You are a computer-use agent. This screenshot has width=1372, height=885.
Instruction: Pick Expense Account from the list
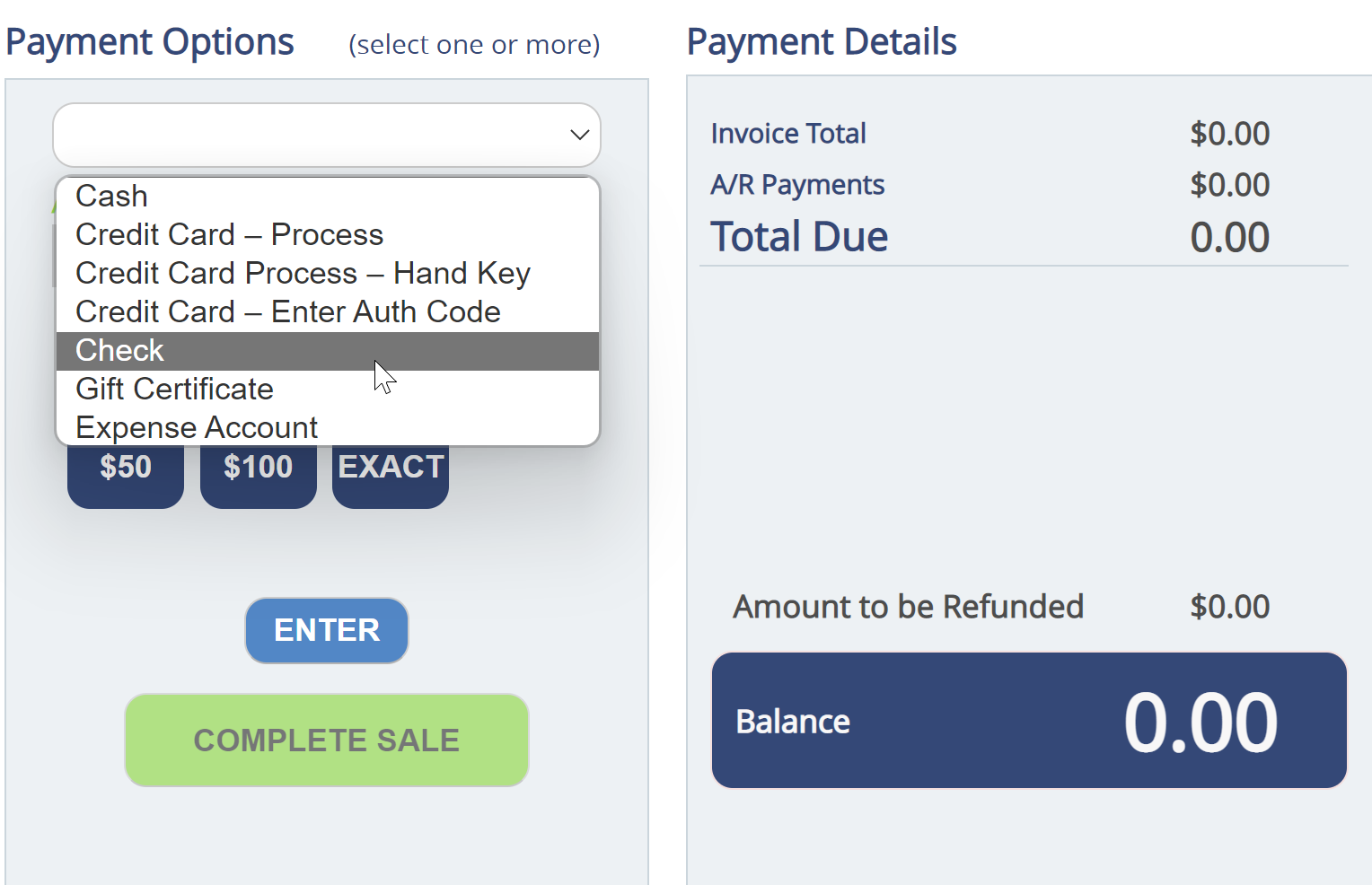(x=197, y=427)
